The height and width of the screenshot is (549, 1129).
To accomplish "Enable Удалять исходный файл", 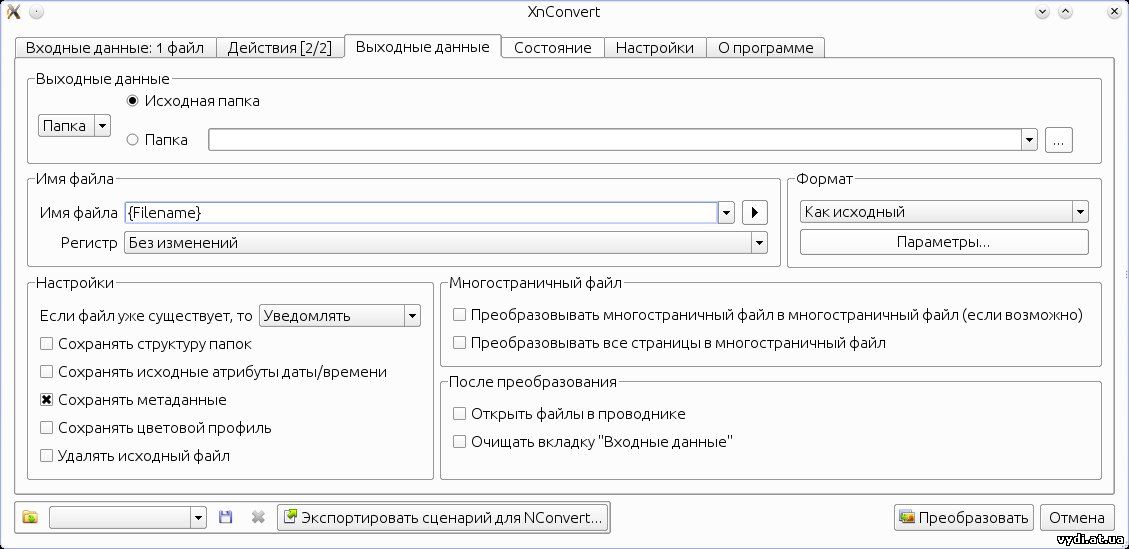I will click(47, 456).
